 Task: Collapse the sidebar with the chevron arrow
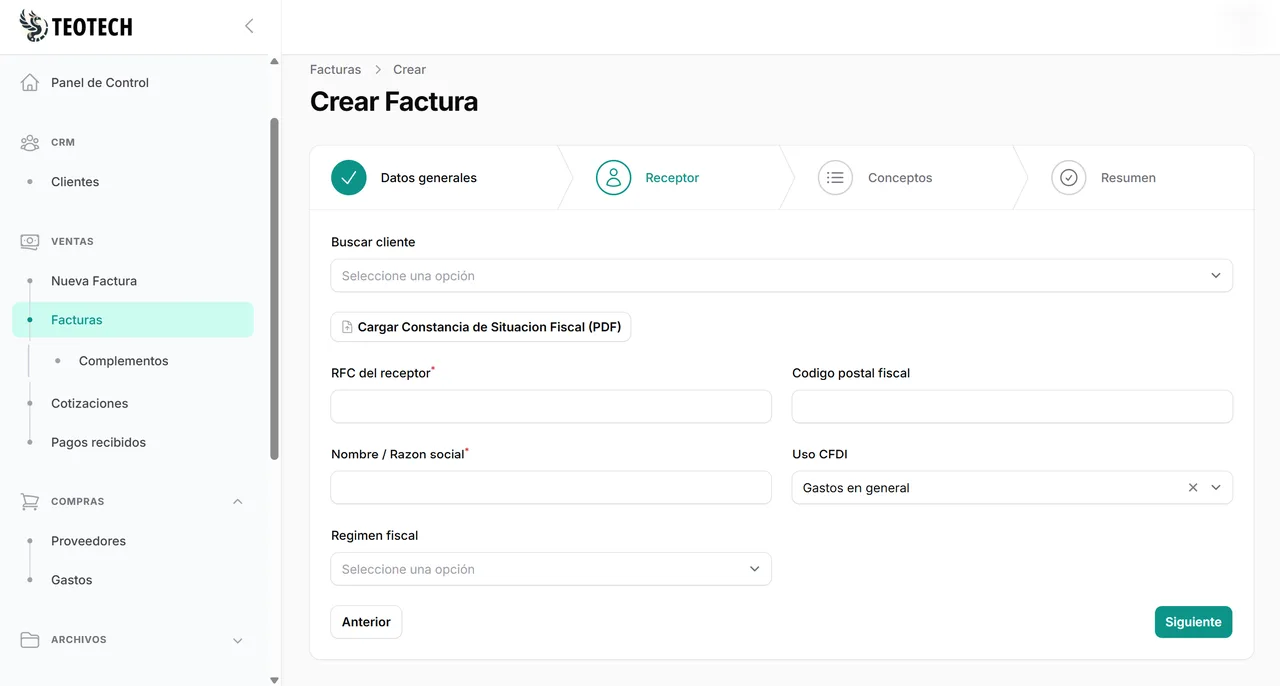[249, 26]
